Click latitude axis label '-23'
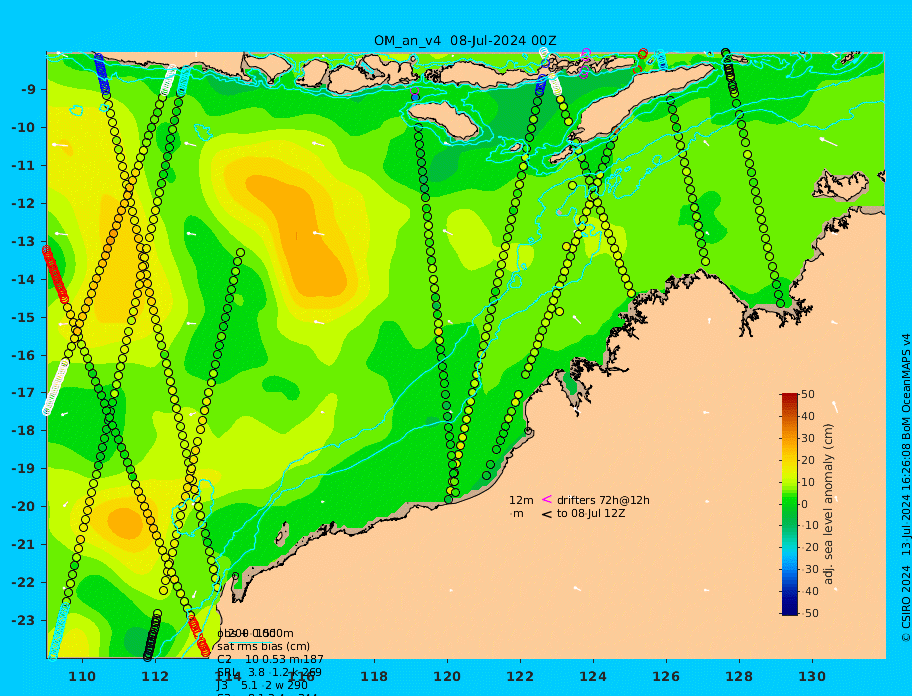The width and height of the screenshot is (912, 696). pos(23,620)
